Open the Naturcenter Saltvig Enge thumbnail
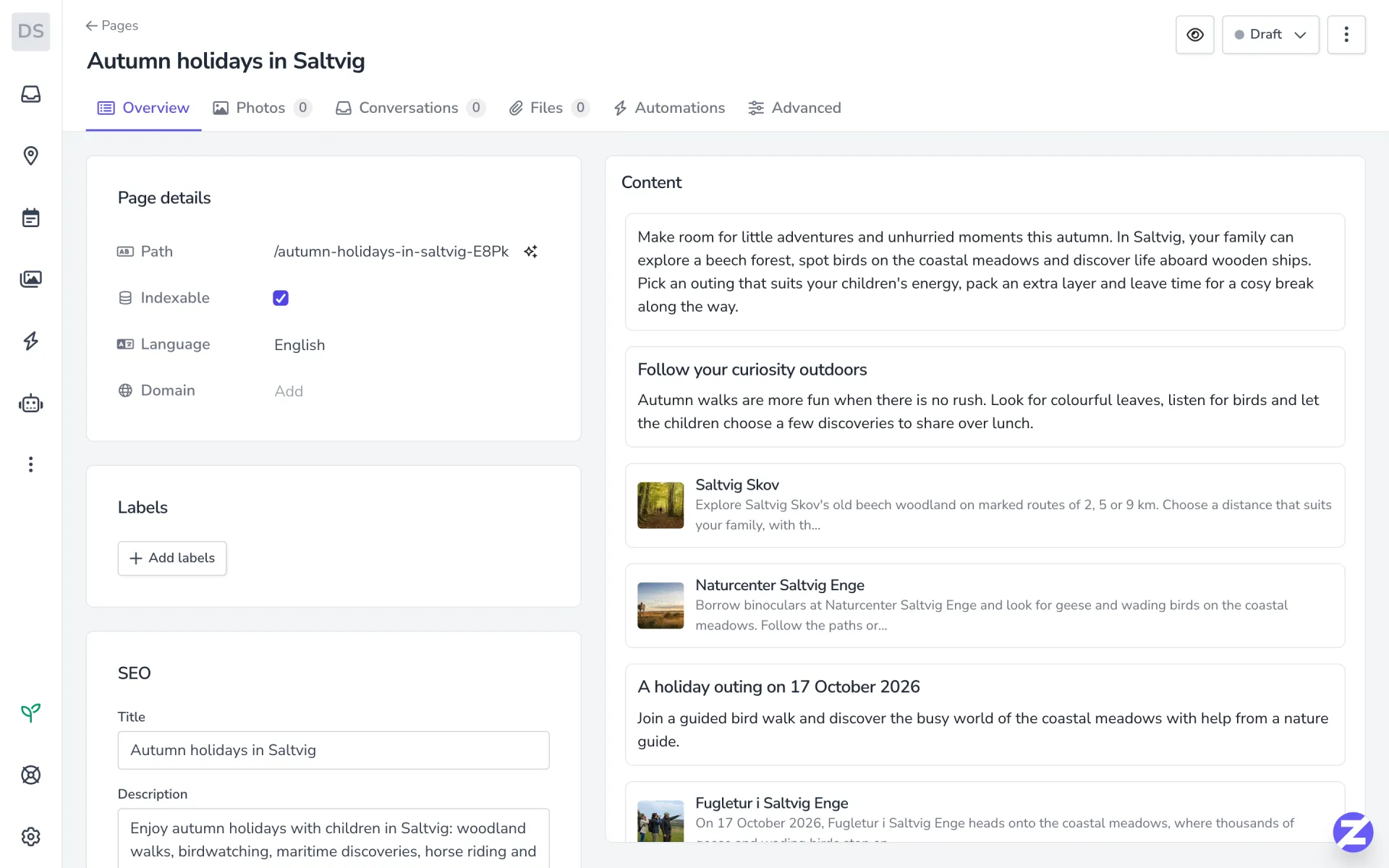1389x868 pixels. tap(660, 605)
